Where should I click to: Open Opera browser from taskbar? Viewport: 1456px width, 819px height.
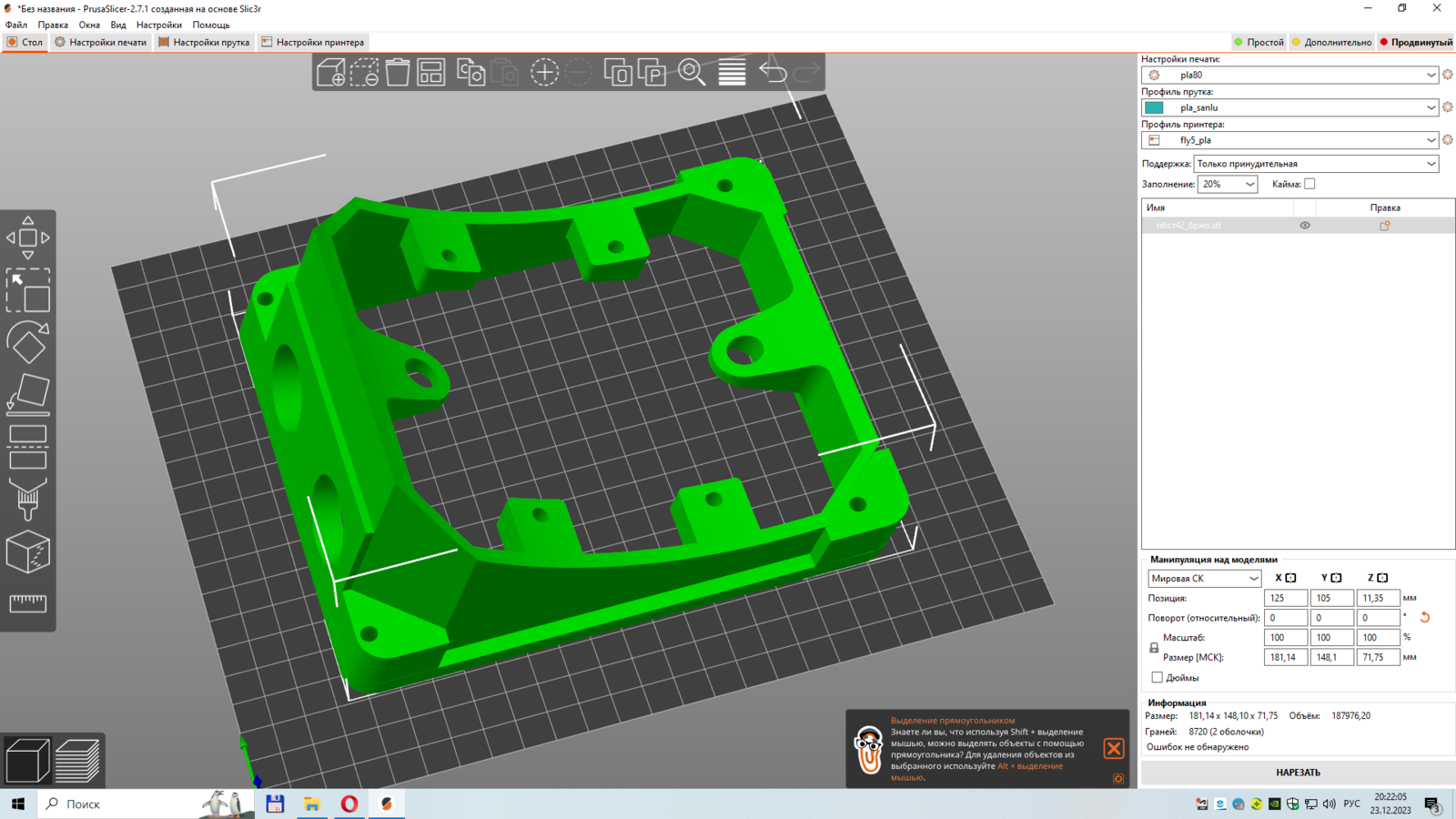coord(349,804)
